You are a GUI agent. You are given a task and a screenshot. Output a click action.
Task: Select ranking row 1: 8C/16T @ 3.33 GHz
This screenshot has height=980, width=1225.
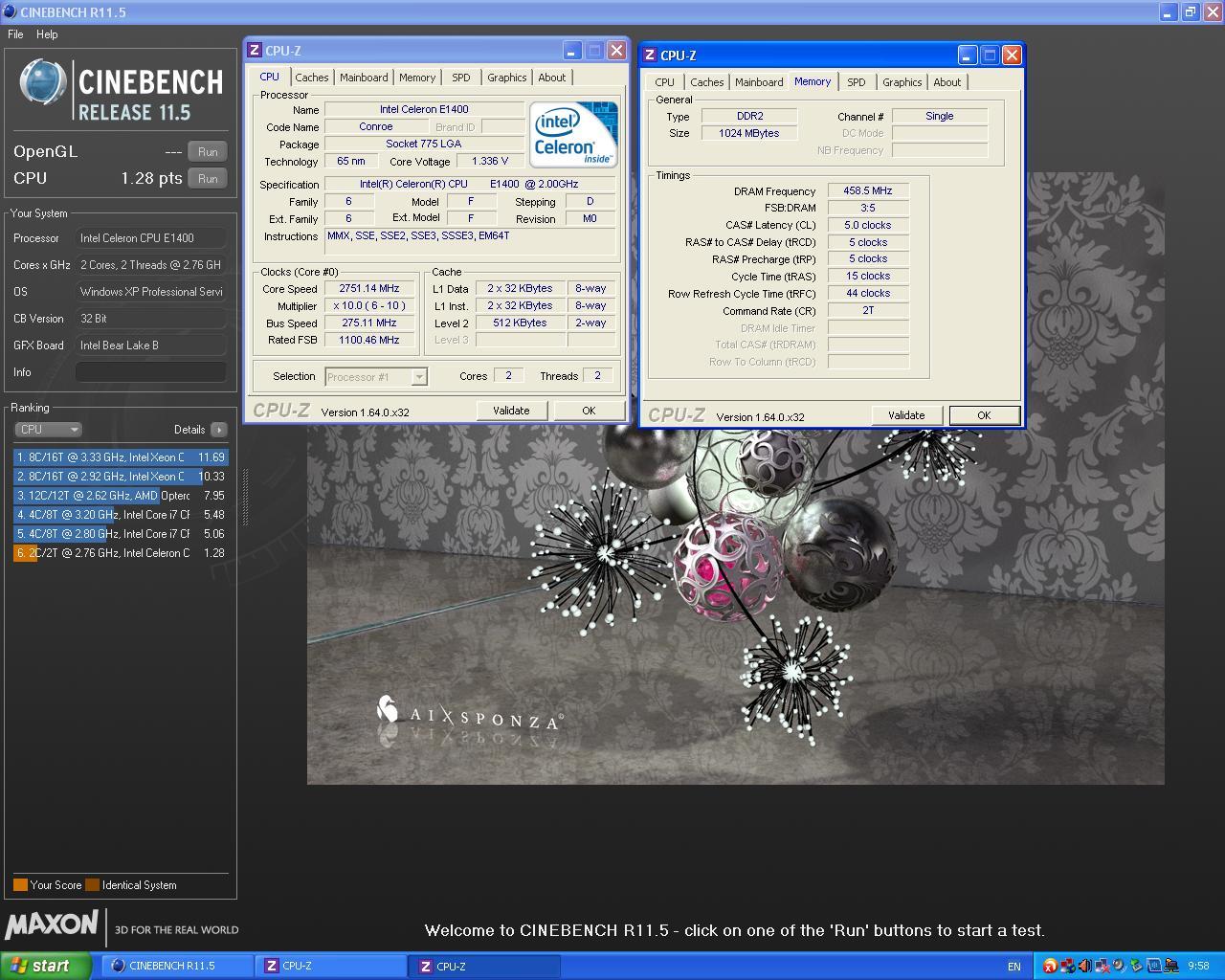pos(121,457)
